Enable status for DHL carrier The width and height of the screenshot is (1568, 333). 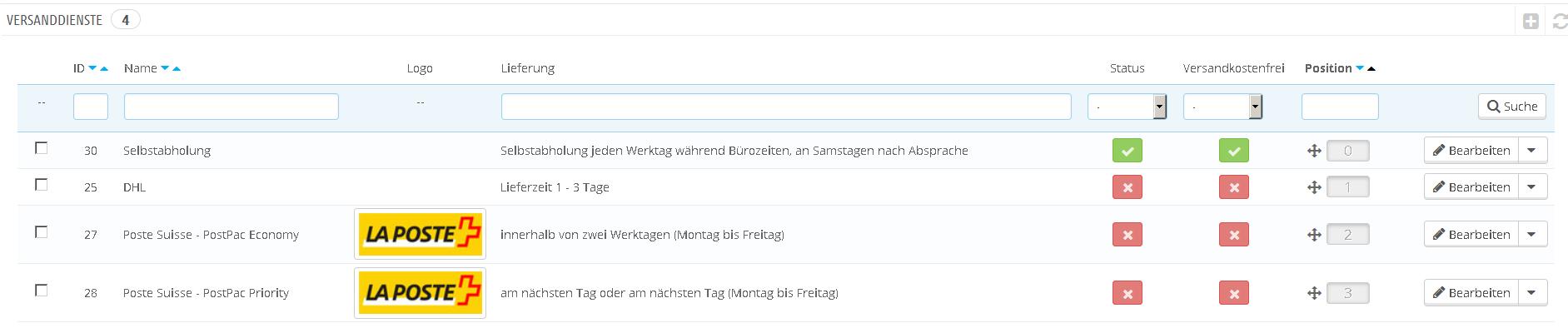(x=1127, y=187)
